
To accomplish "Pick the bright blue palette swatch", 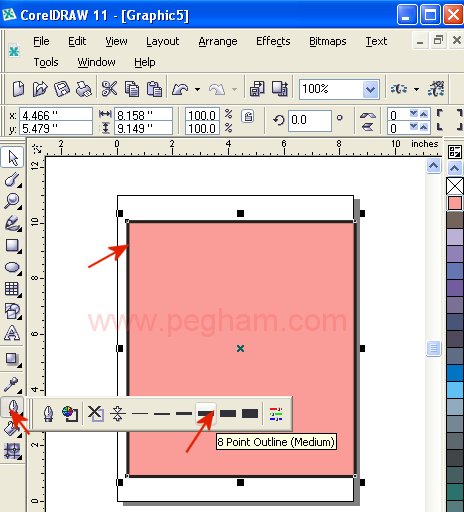I will pos(455,373).
